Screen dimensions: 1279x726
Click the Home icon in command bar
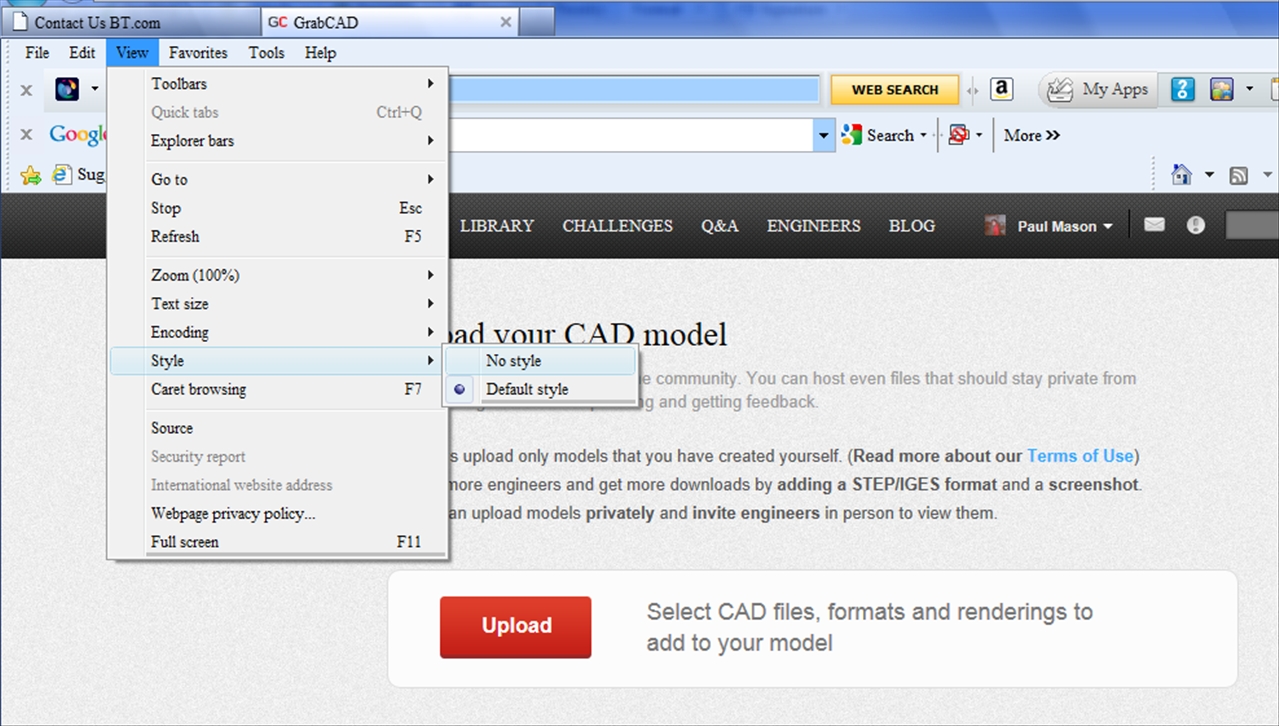pyautogui.click(x=1181, y=175)
